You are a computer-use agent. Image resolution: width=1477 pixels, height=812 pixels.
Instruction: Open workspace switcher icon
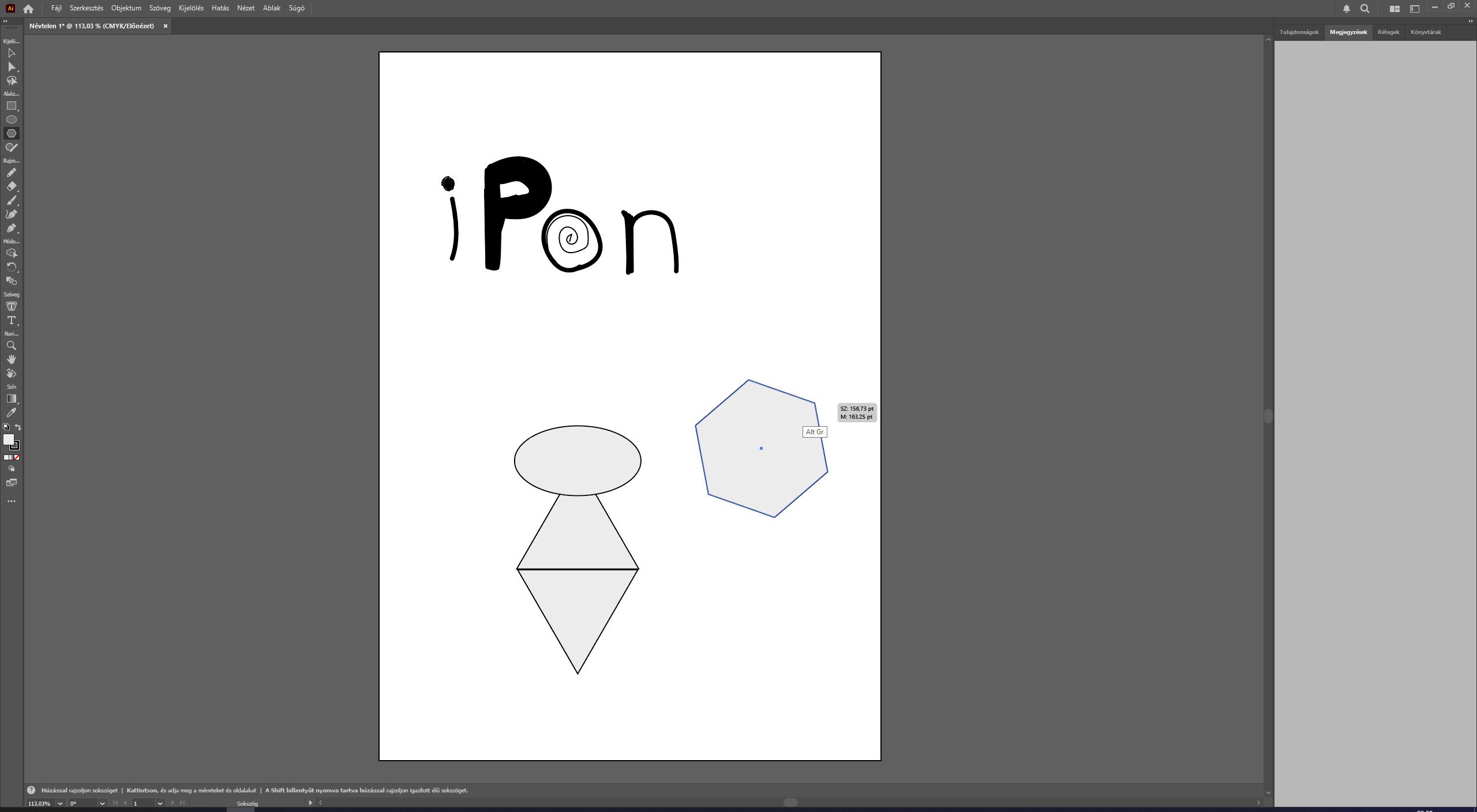pos(1414,9)
